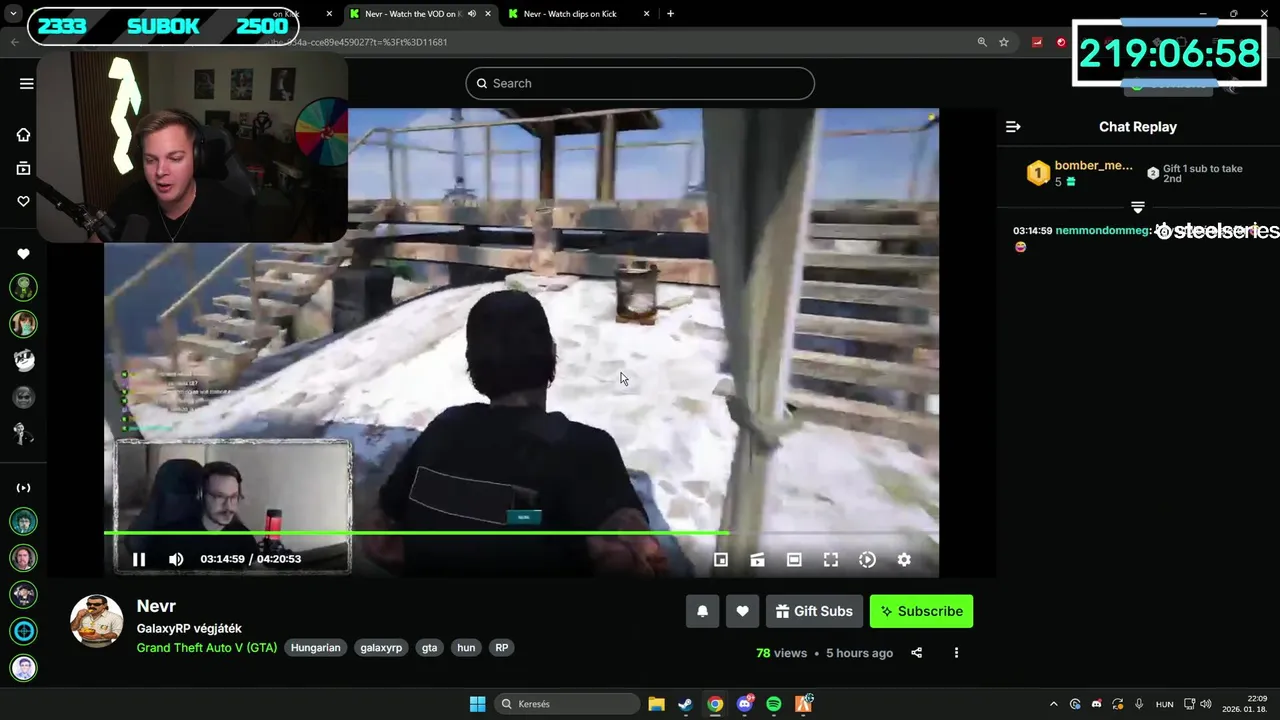Switch to Chrome in taskbar
This screenshot has height=720, width=1280.
tap(715, 704)
